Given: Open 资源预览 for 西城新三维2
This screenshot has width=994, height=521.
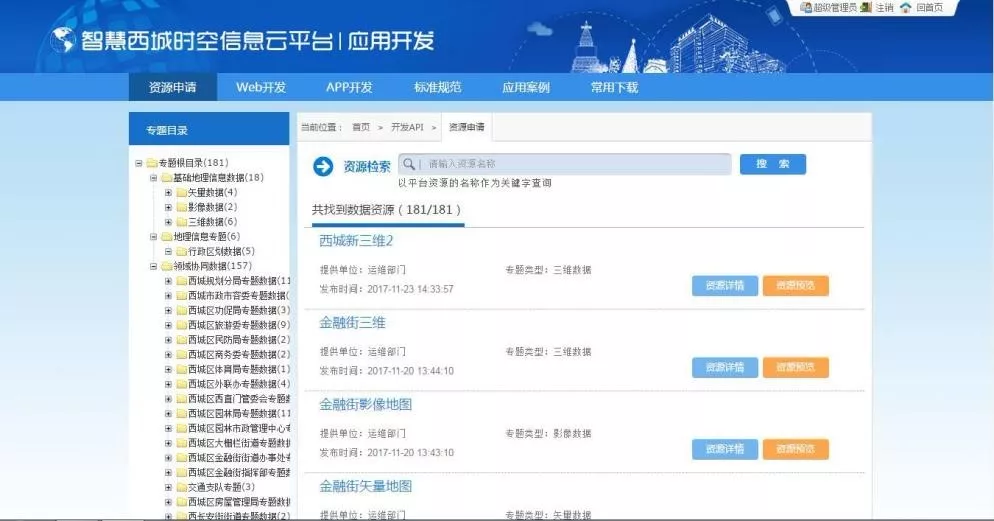Looking at the screenshot, I should pos(796,286).
